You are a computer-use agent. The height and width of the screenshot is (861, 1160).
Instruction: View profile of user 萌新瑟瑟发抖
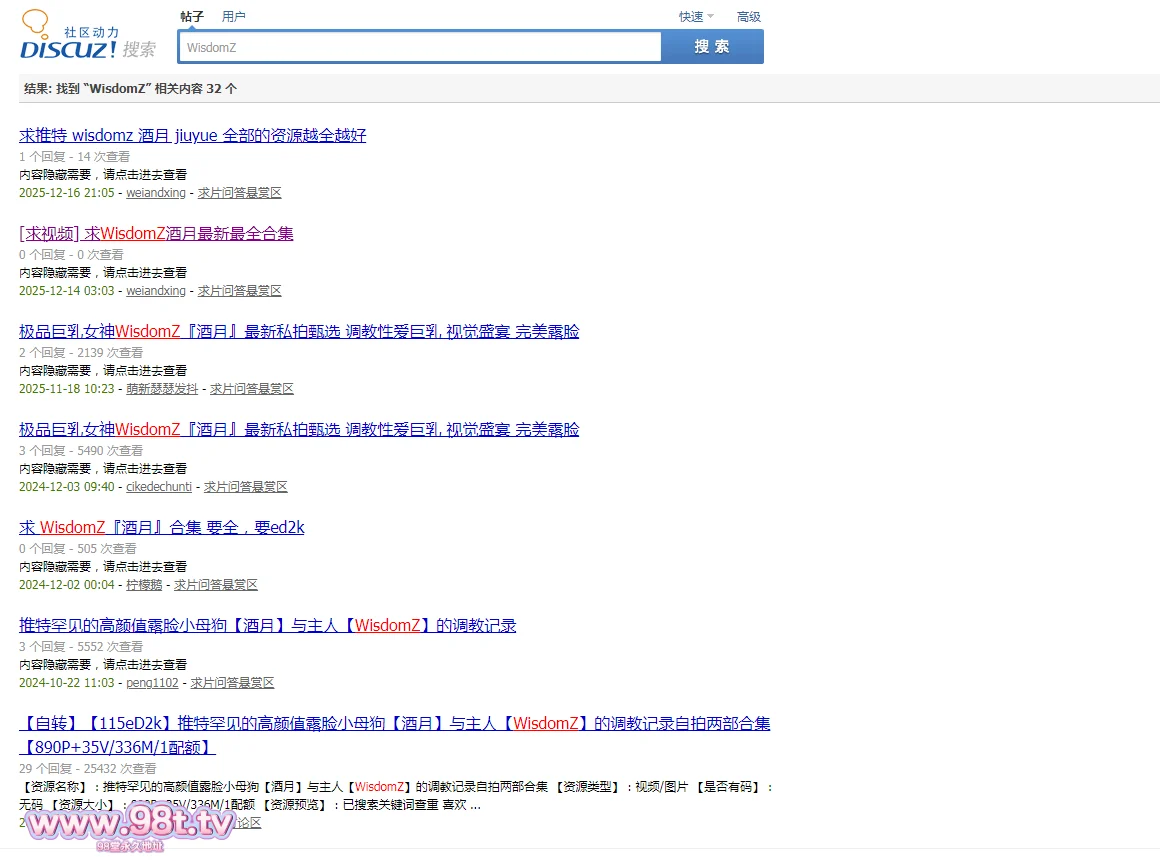pyautogui.click(x=162, y=389)
